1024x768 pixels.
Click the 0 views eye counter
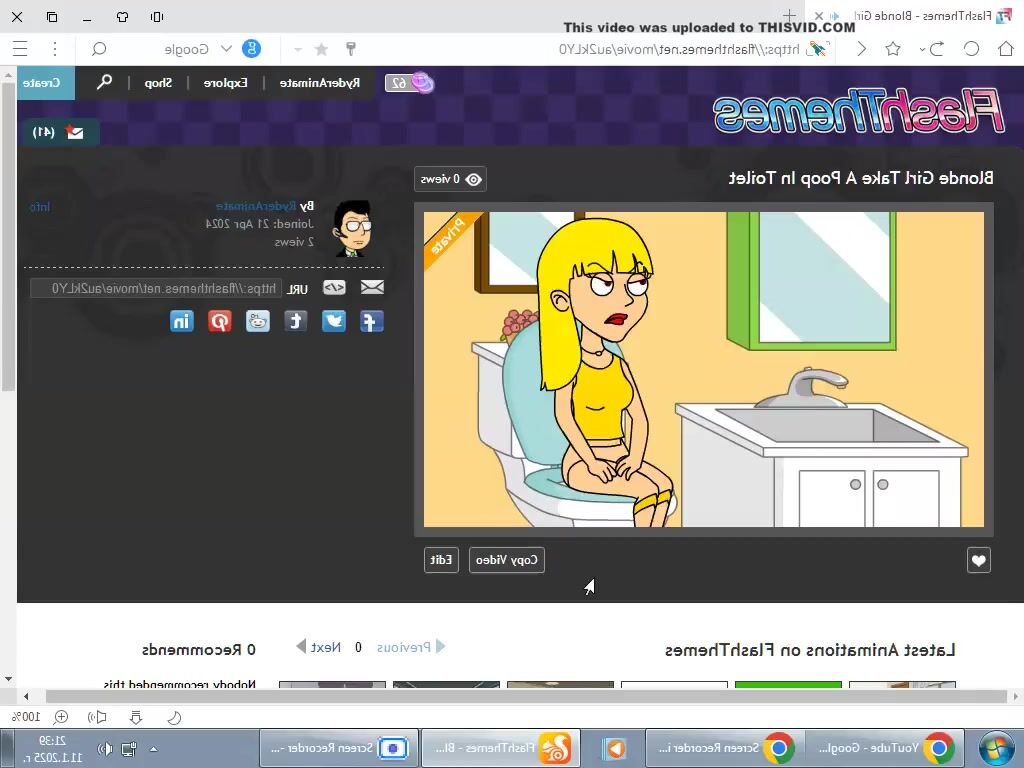coord(451,179)
